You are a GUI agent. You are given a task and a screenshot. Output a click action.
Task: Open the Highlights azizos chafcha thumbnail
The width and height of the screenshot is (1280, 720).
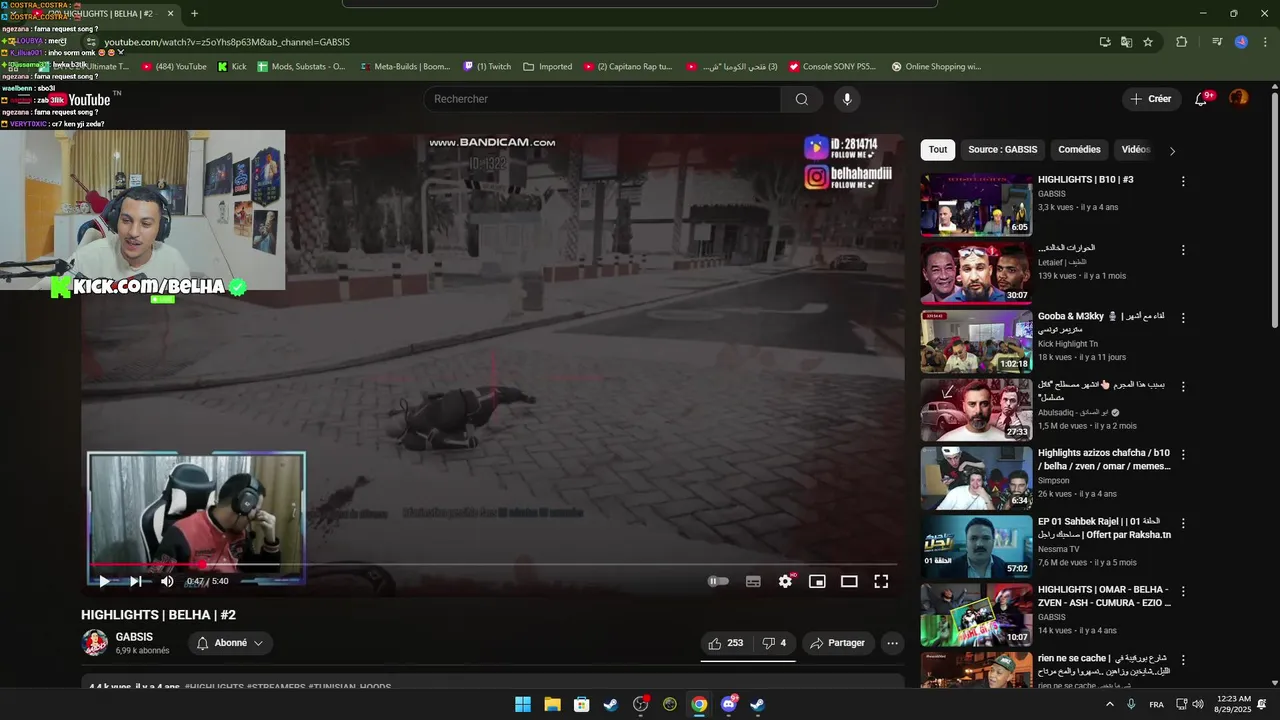[x=976, y=478]
